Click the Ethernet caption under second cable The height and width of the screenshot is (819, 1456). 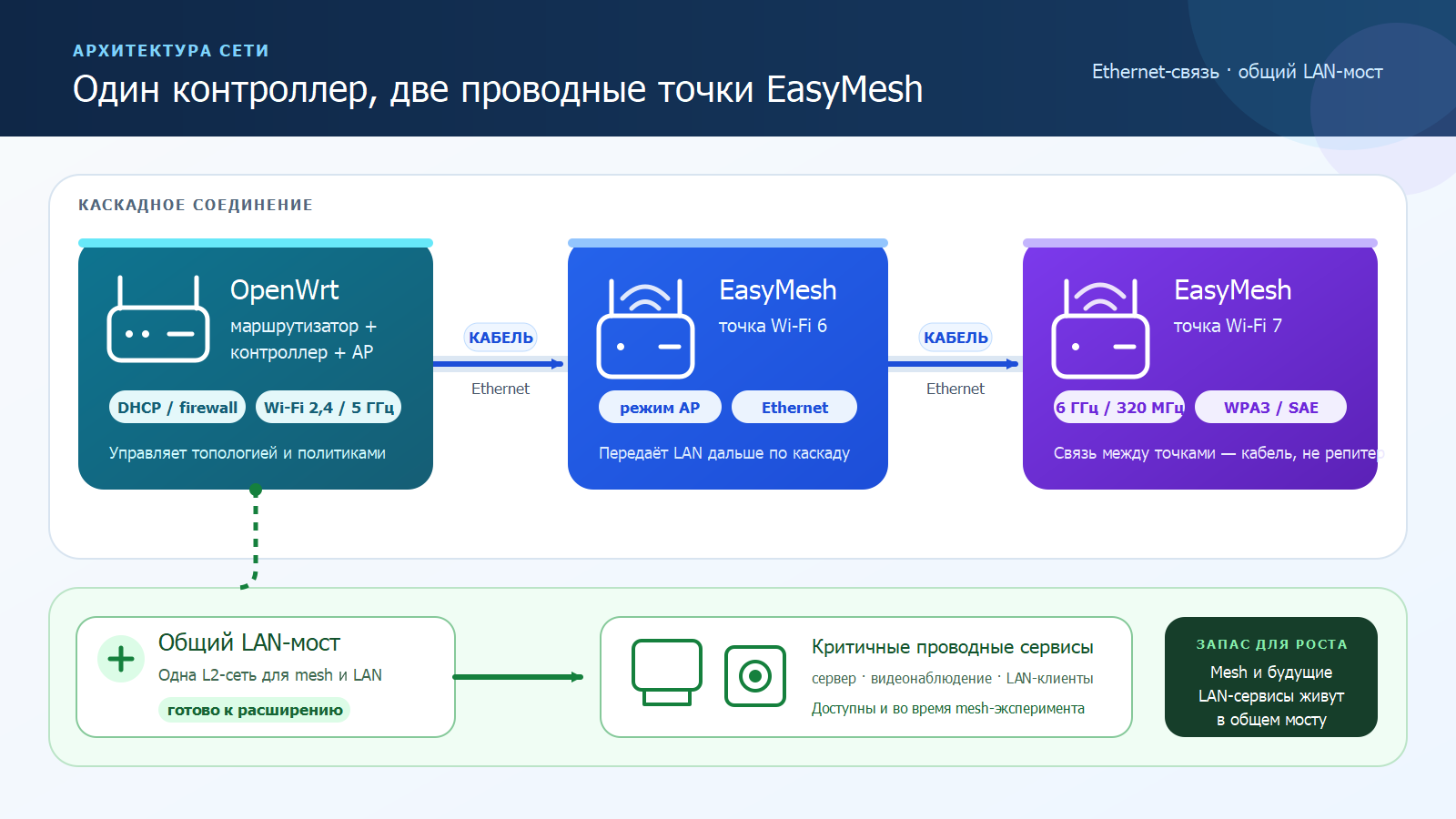click(955, 389)
